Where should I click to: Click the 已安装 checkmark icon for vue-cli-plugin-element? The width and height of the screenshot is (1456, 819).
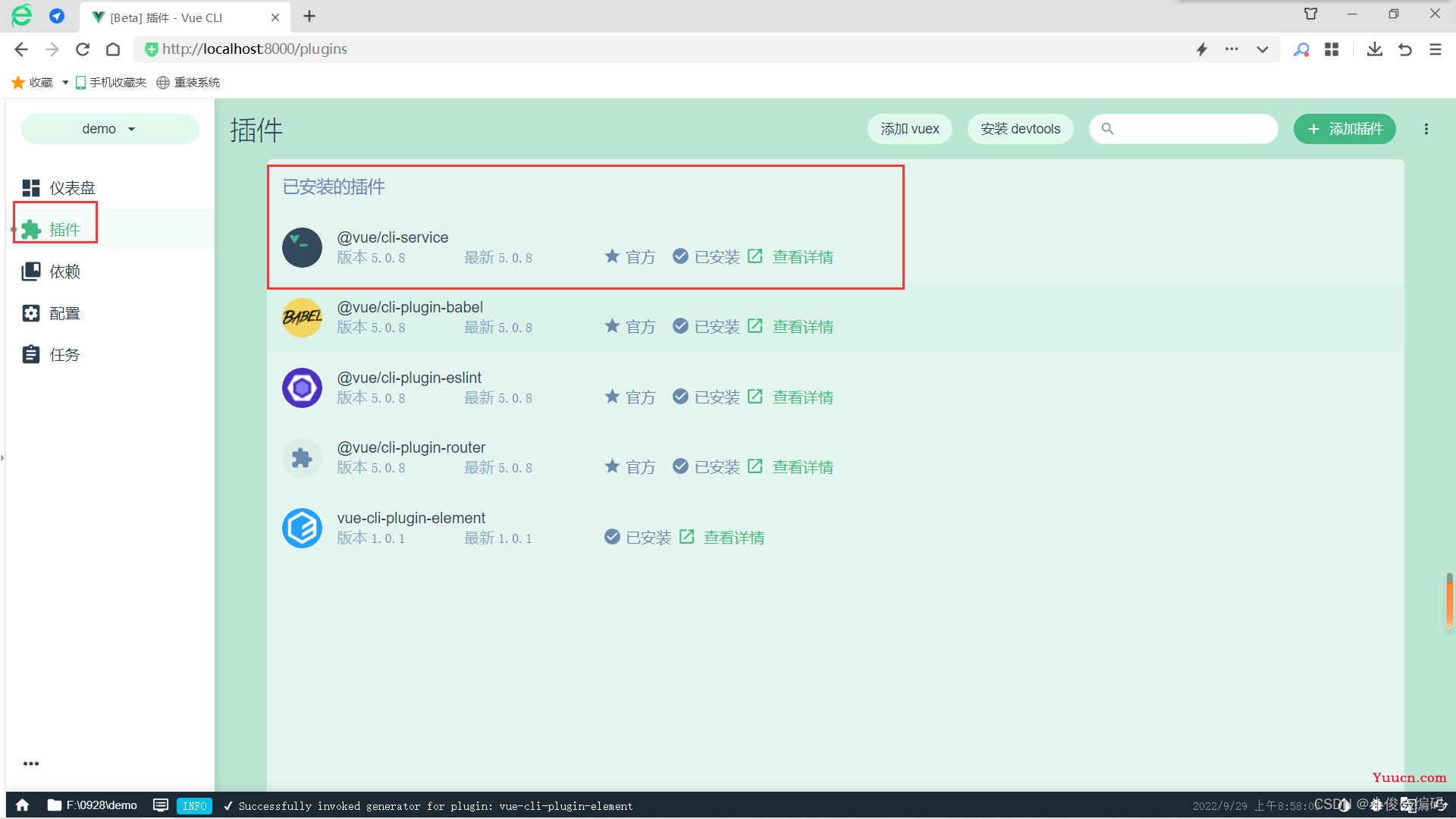point(612,537)
